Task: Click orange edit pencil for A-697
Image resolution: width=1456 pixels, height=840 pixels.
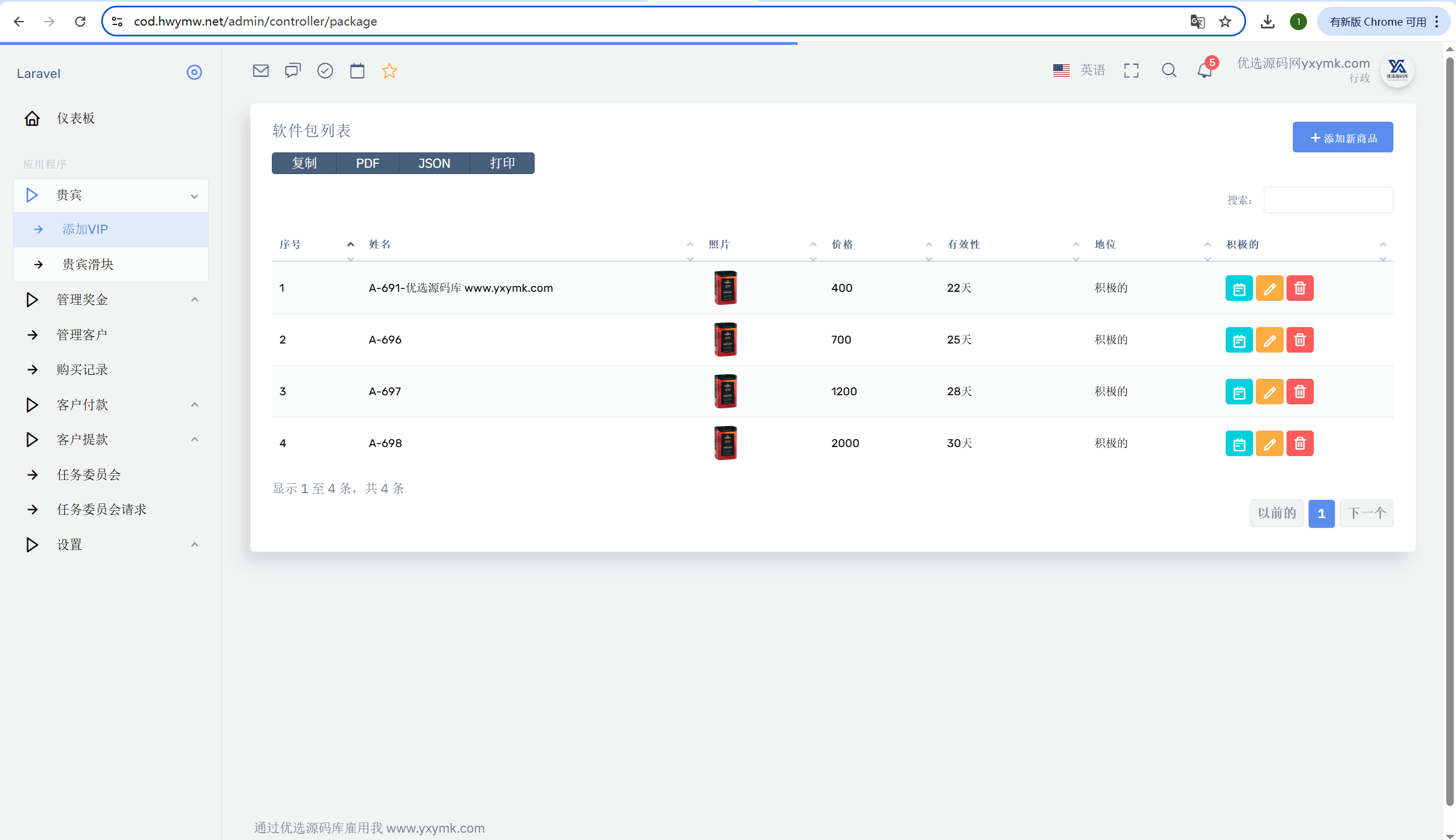Action: 1269,392
